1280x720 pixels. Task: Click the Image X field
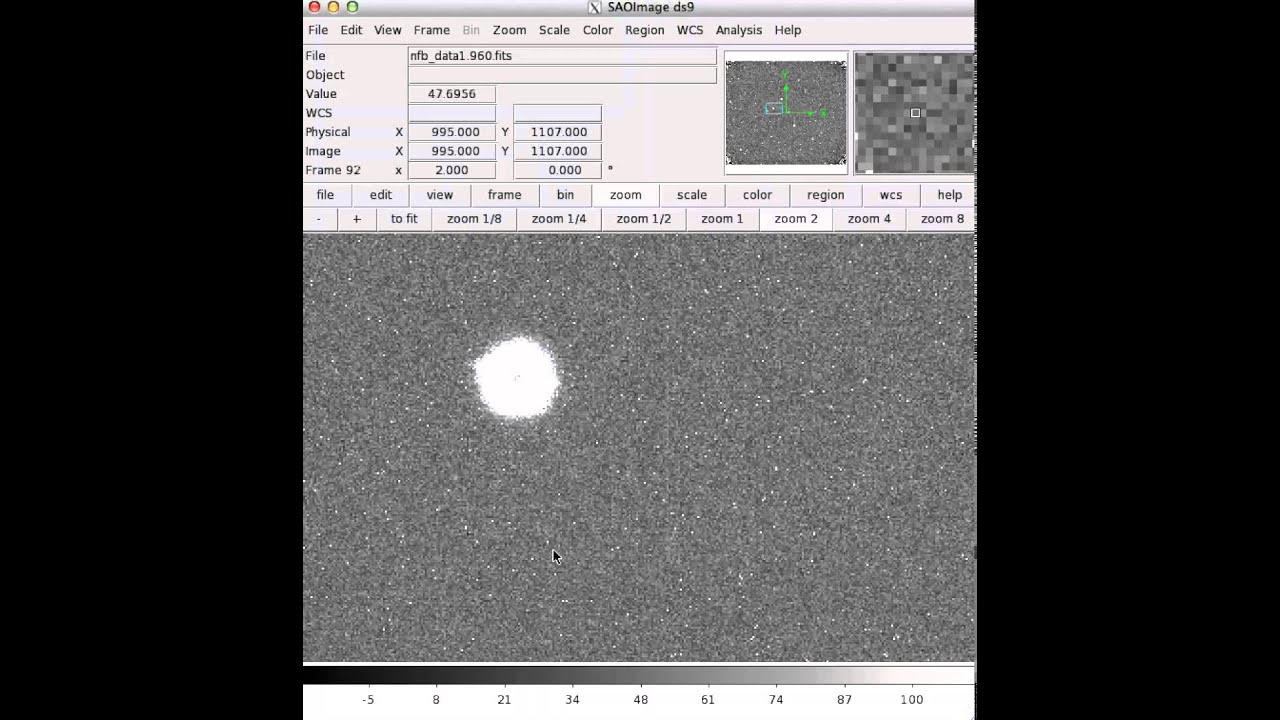[x=452, y=151]
